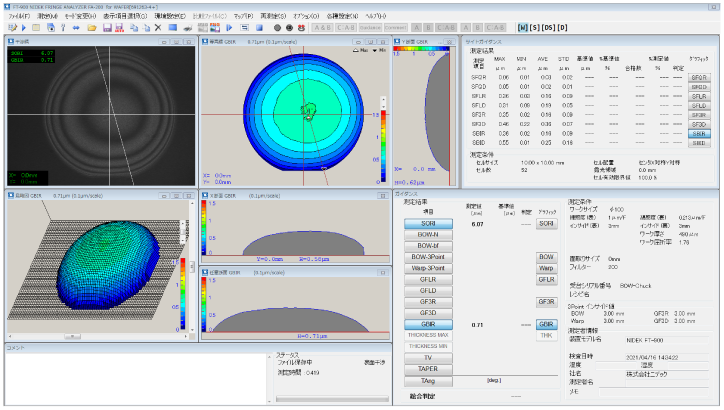Click the SBIR graph icon button
Screen dimensions: 724x410
click(x=699, y=133)
